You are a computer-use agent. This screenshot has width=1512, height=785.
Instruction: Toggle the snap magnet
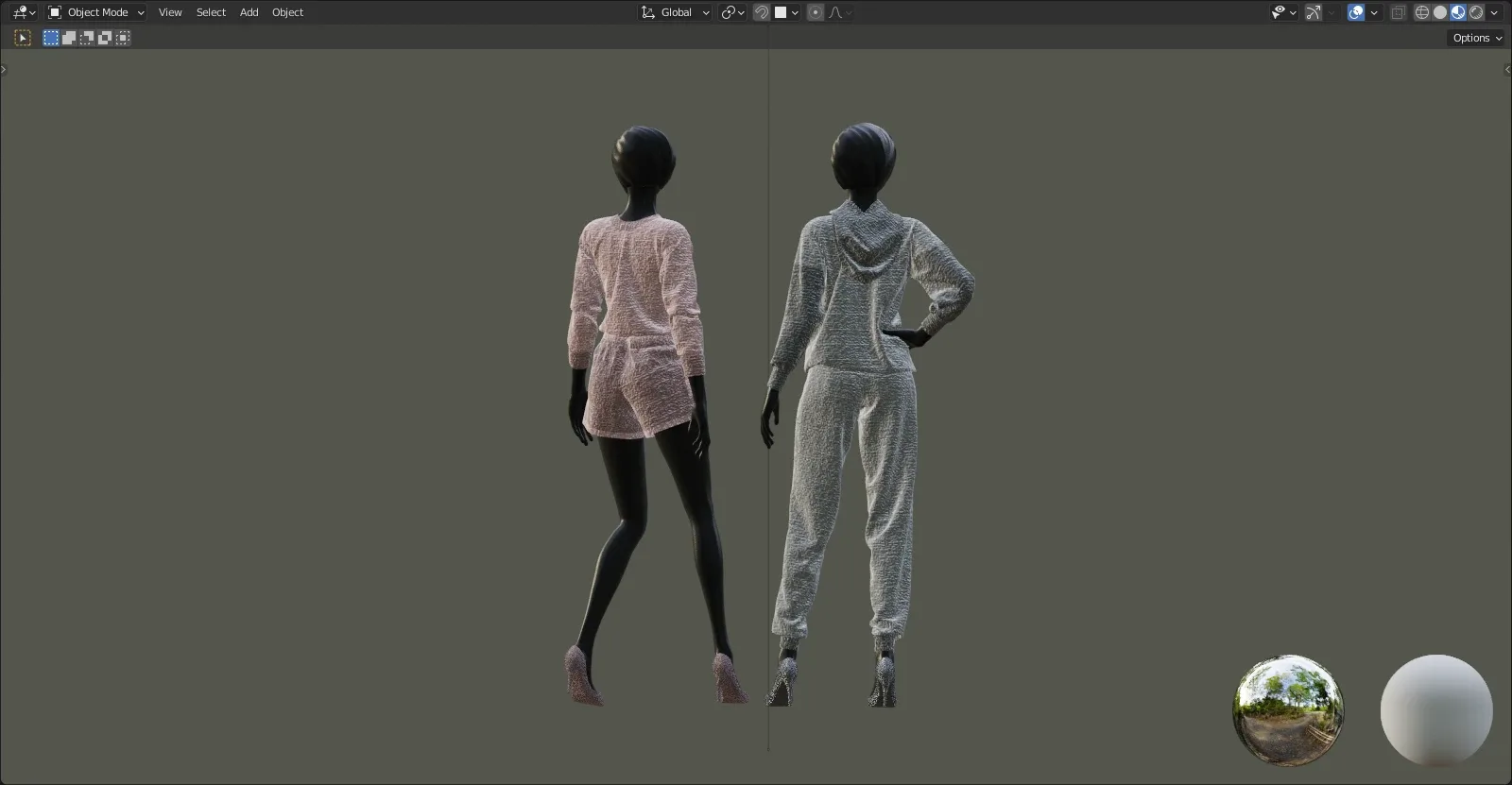tap(762, 12)
